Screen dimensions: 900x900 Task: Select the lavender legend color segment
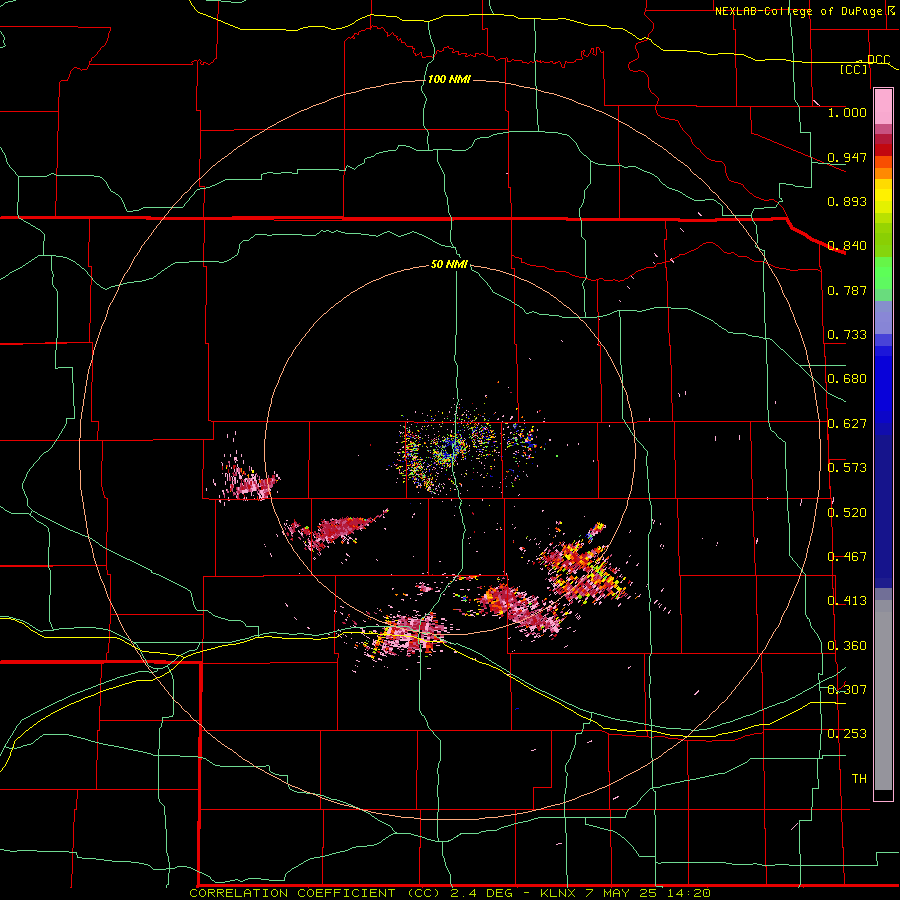coord(883,317)
